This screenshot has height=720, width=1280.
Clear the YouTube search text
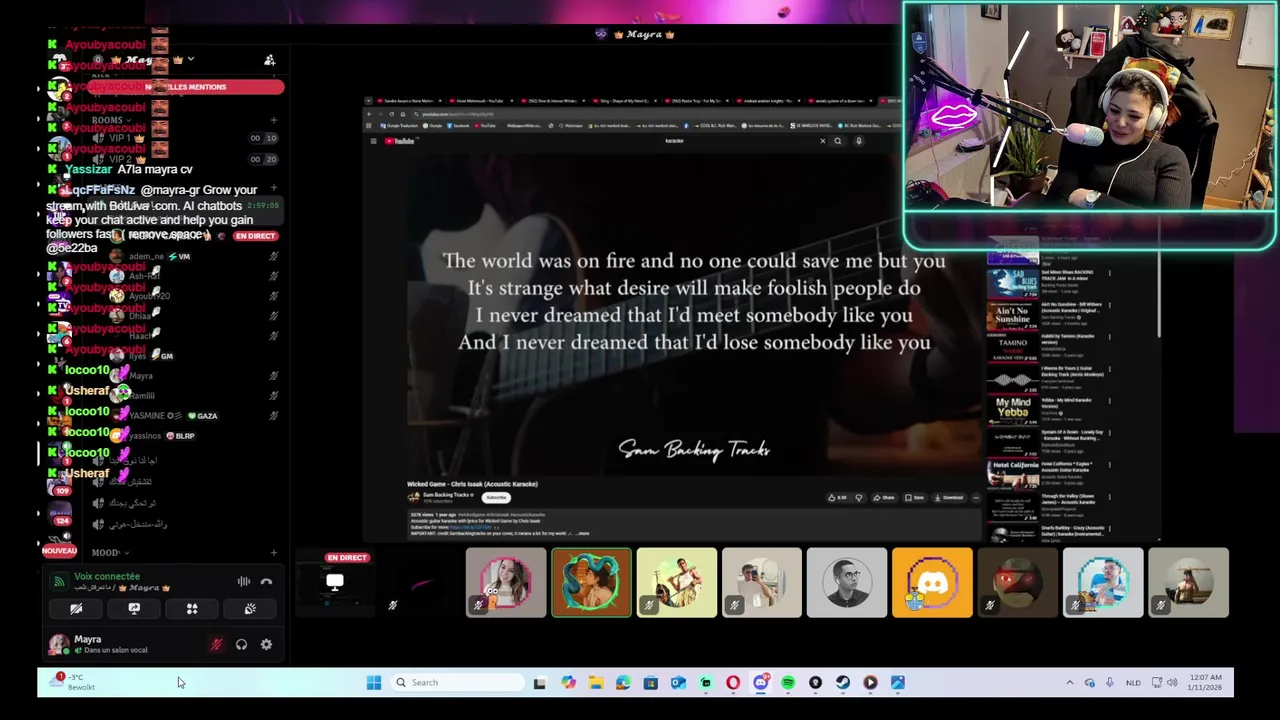click(x=823, y=141)
